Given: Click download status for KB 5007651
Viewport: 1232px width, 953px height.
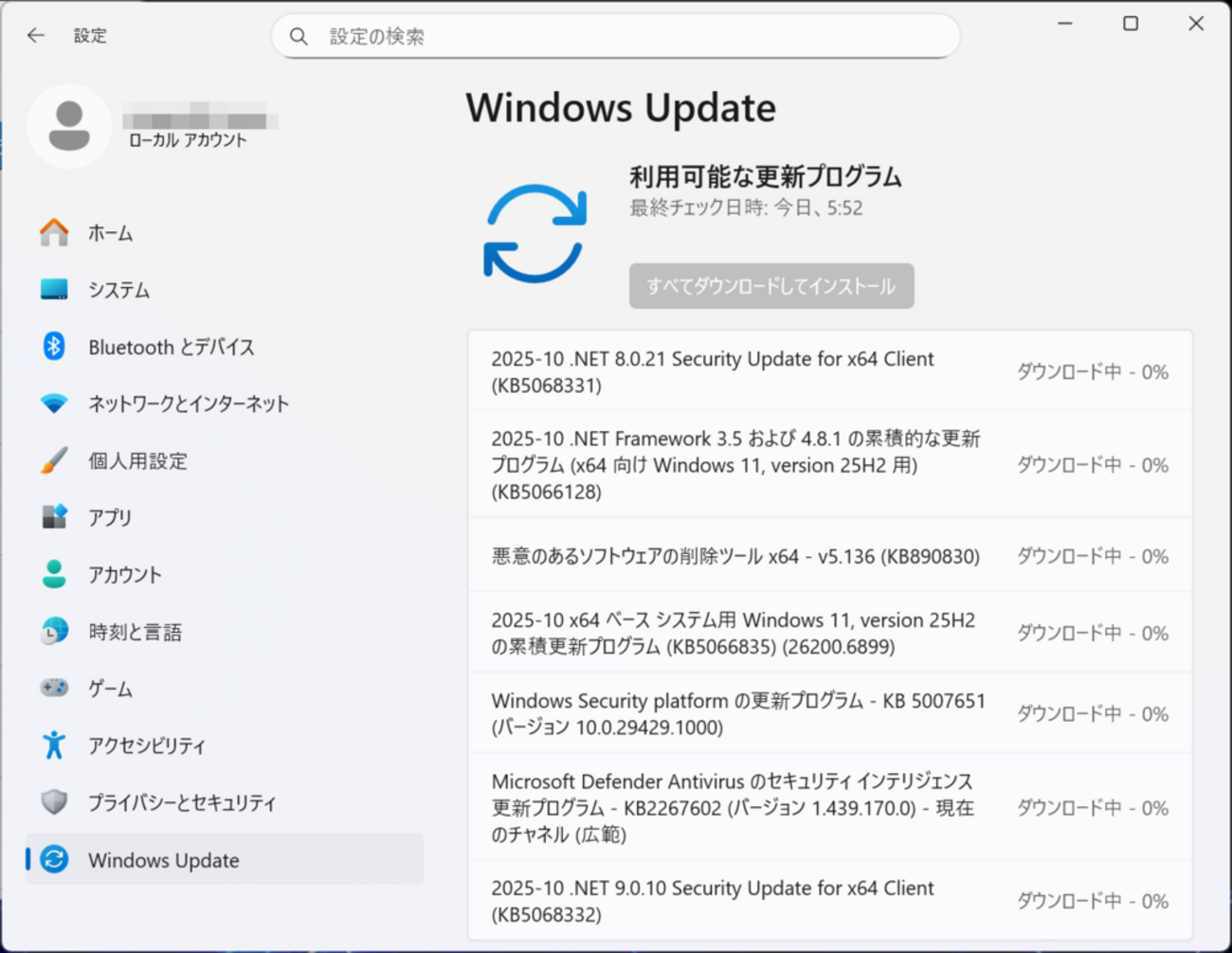Looking at the screenshot, I should [x=1093, y=713].
